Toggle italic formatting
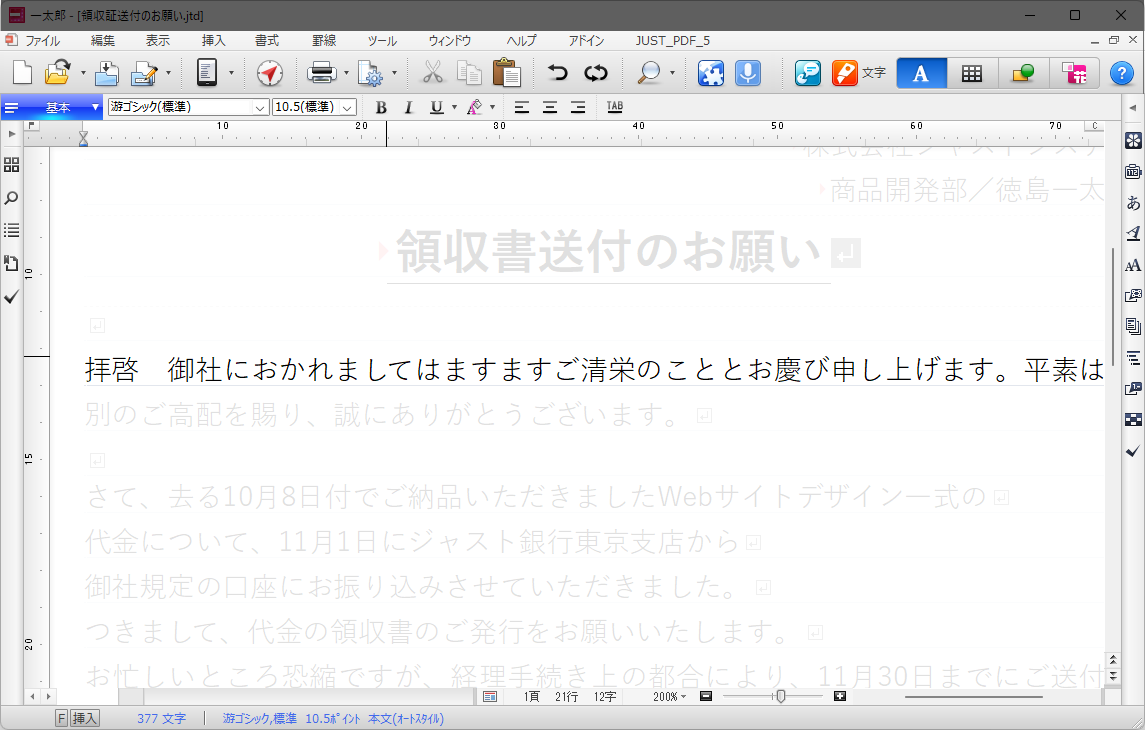This screenshot has width=1145, height=730. pyautogui.click(x=408, y=107)
